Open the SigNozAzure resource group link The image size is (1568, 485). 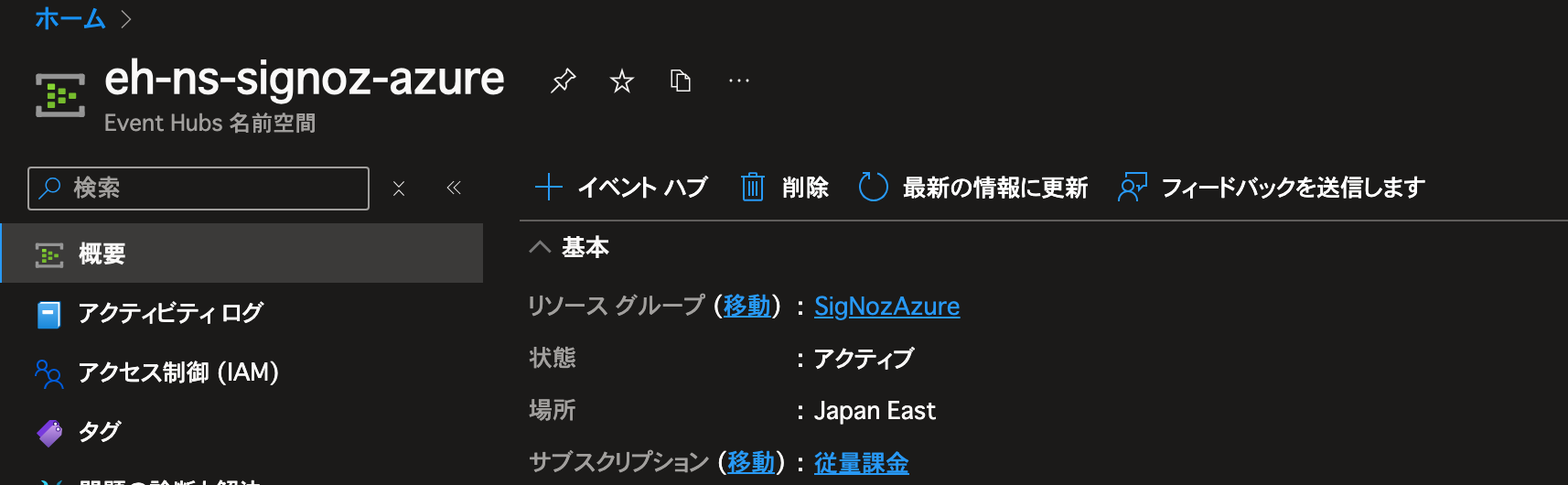pyautogui.click(x=886, y=306)
